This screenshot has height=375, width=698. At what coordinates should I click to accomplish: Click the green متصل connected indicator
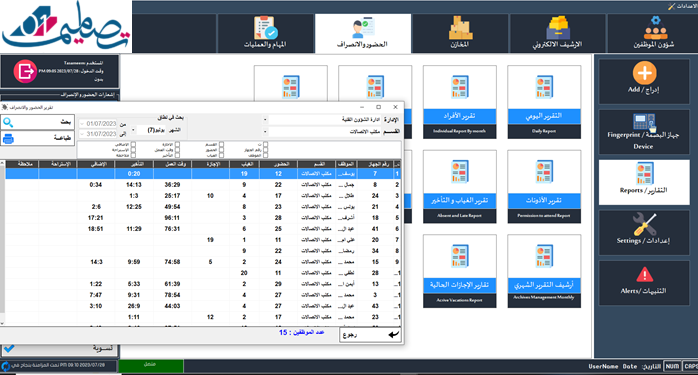point(150,366)
